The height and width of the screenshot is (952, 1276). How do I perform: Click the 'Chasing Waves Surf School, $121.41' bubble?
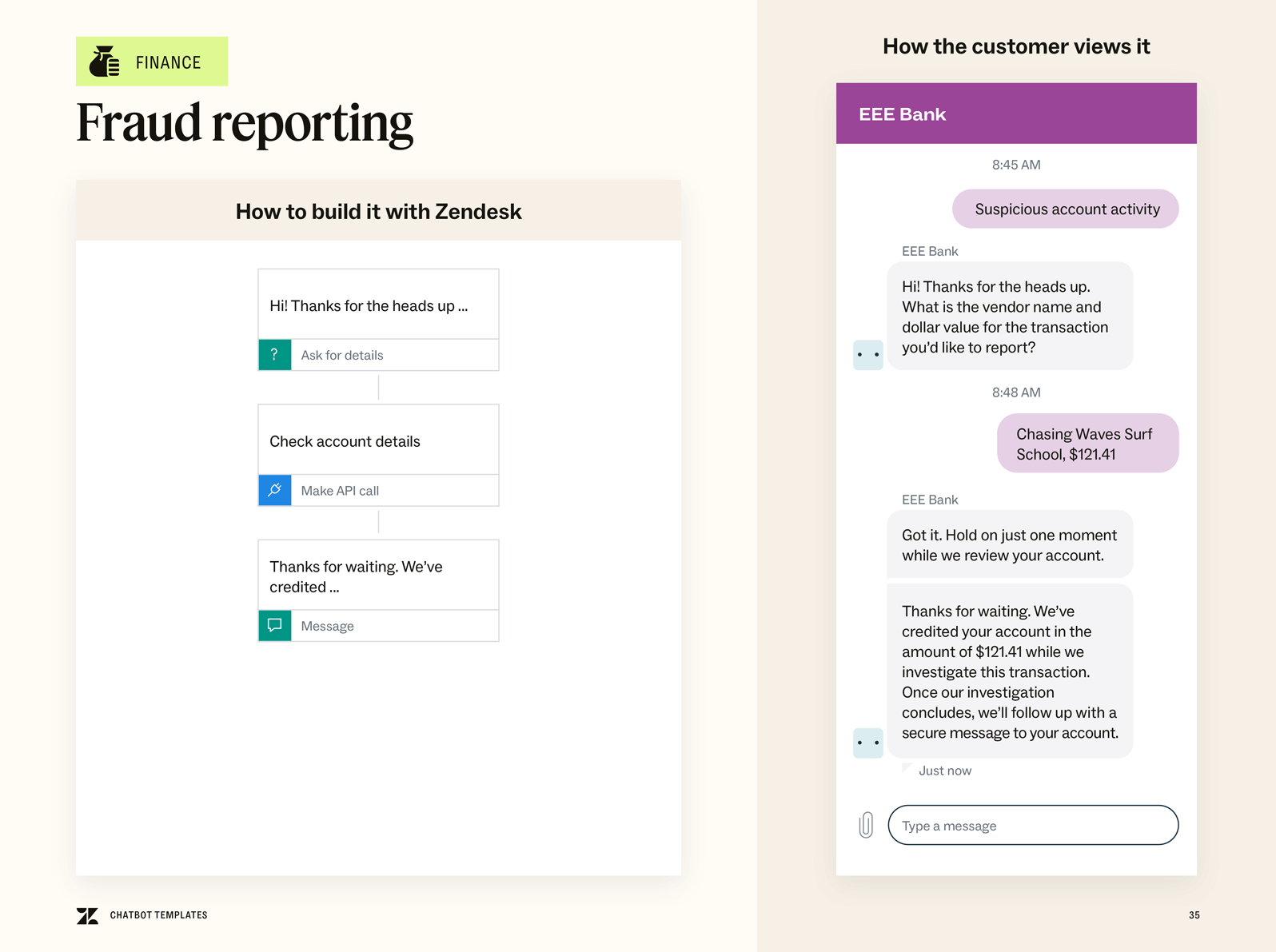[x=1088, y=444]
